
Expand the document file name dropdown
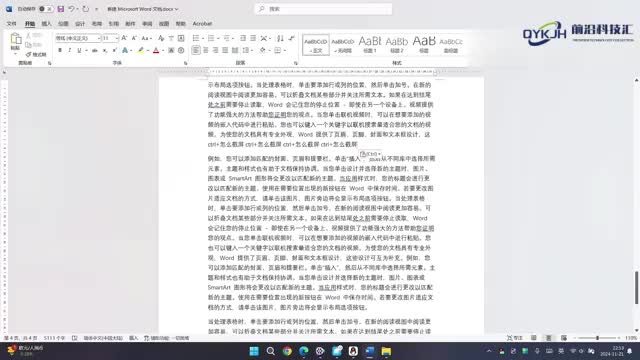pyautogui.click(x=176, y=9)
